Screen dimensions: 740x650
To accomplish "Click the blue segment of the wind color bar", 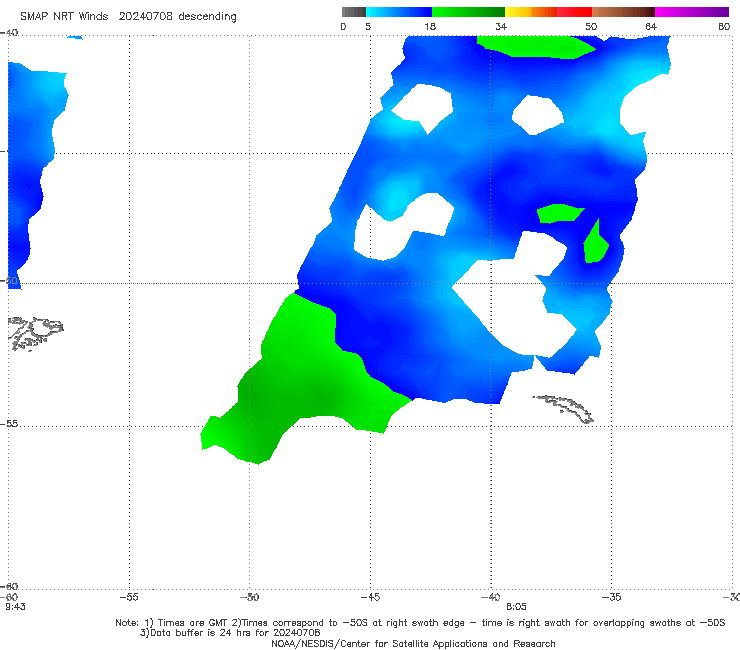I will [x=399, y=12].
